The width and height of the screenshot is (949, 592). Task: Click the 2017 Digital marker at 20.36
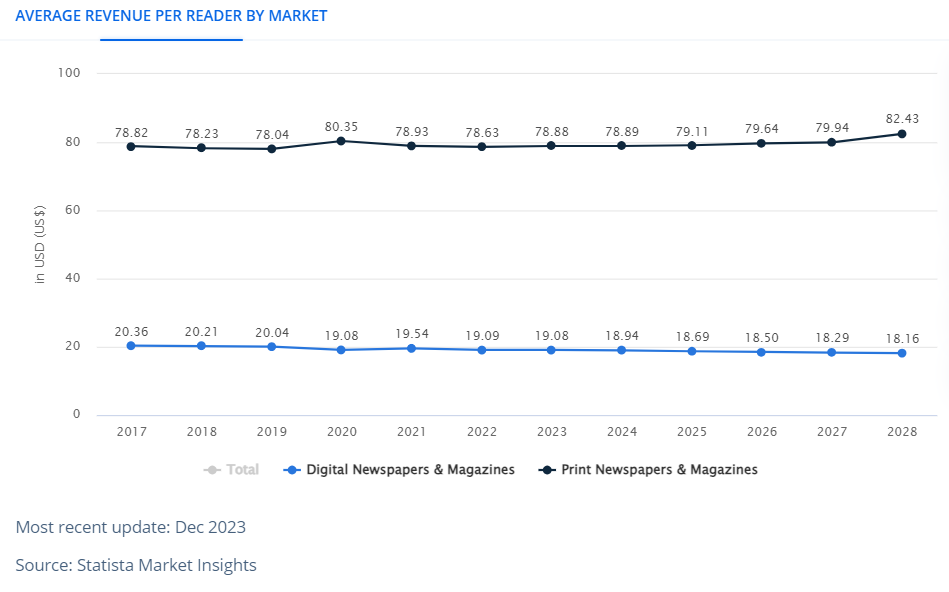(x=131, y=345)
